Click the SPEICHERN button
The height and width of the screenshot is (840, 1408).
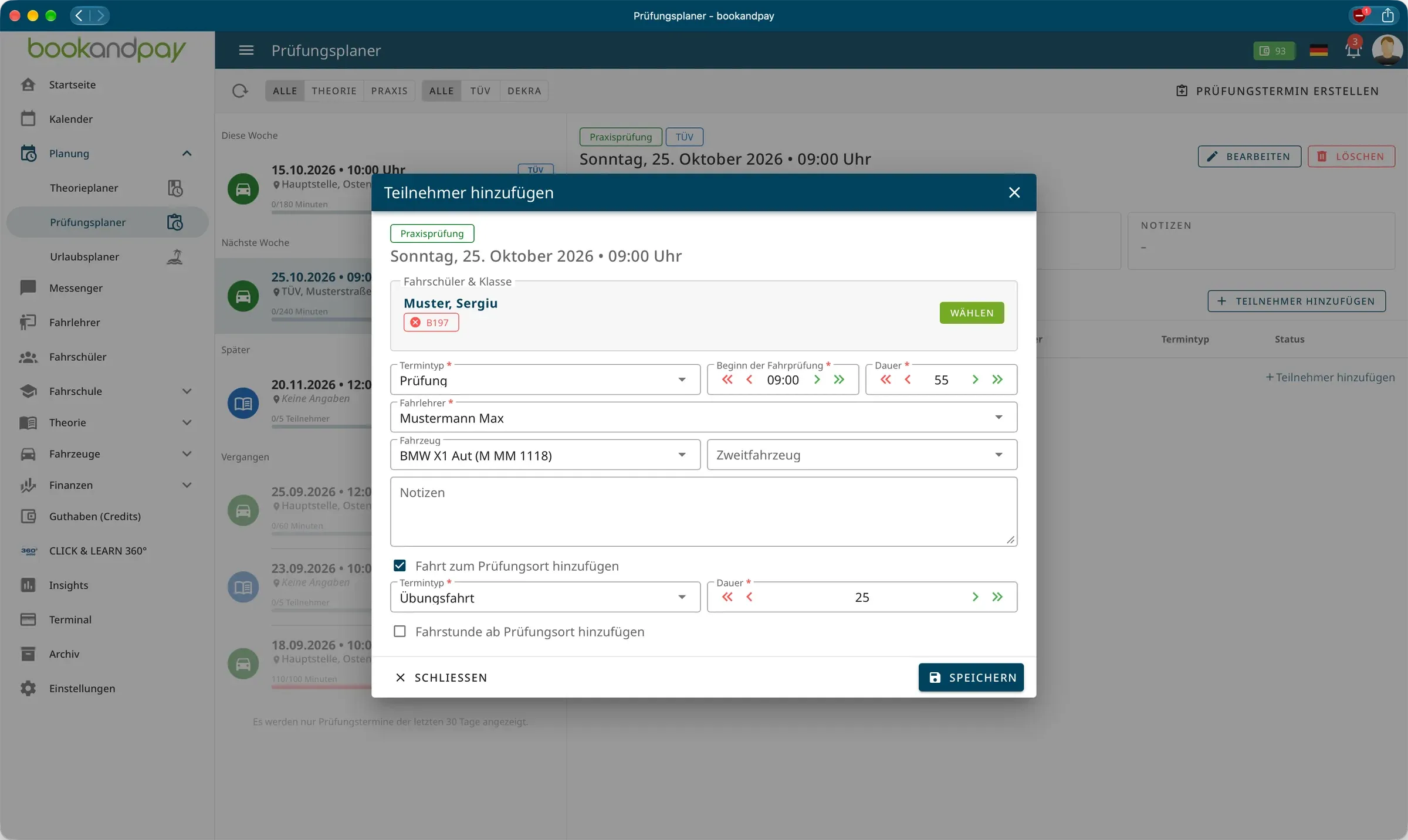tap(971, 678)
